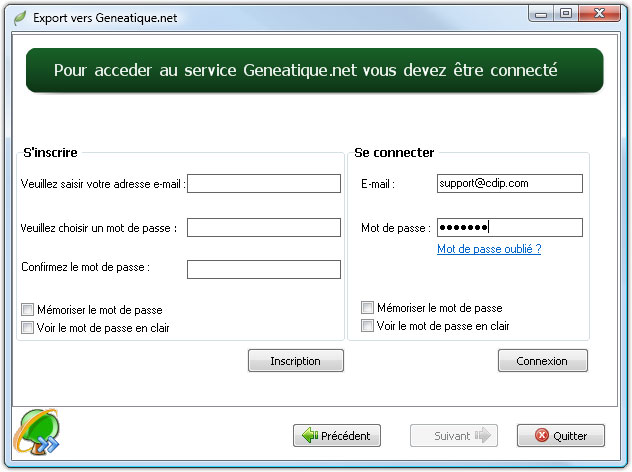Maximize the Export vers Geneatique.net window

click(x=566, y=14)
